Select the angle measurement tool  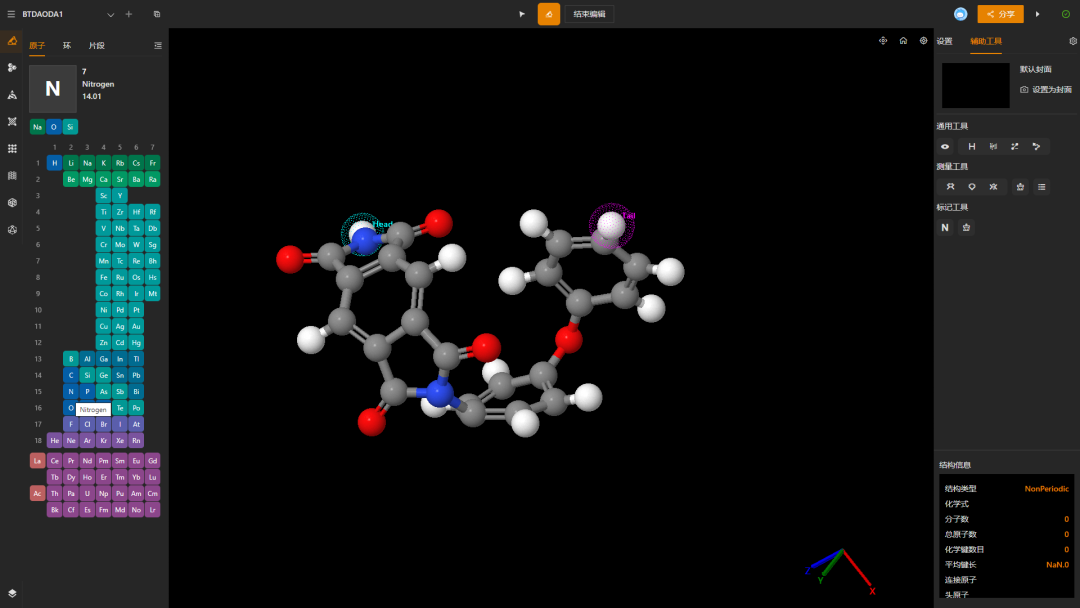(x=972, y=187)
